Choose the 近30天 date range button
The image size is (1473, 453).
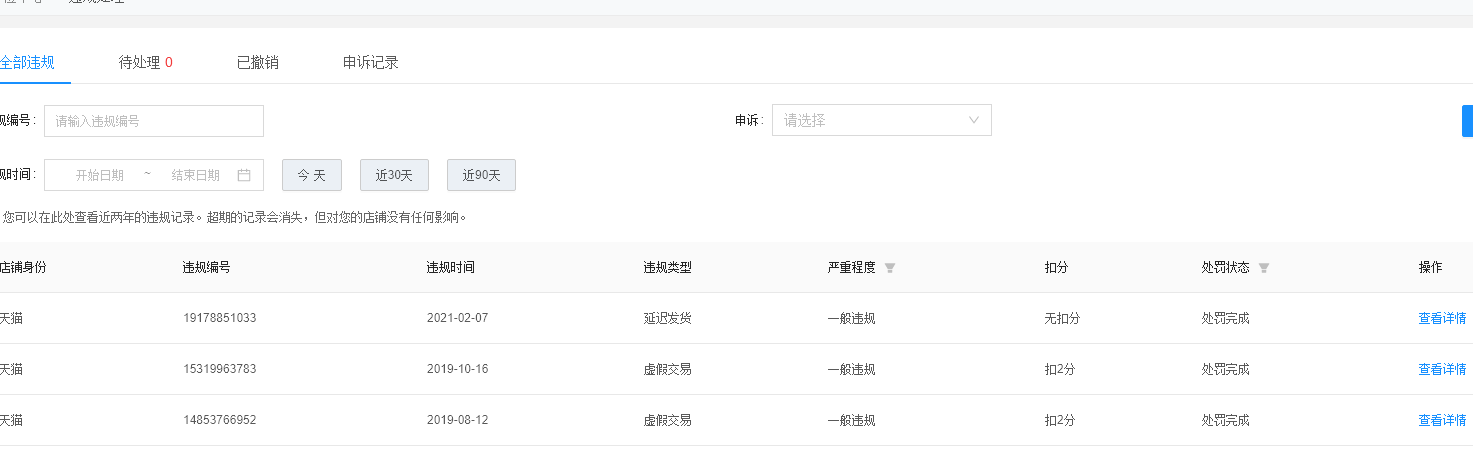click(395, 175)
